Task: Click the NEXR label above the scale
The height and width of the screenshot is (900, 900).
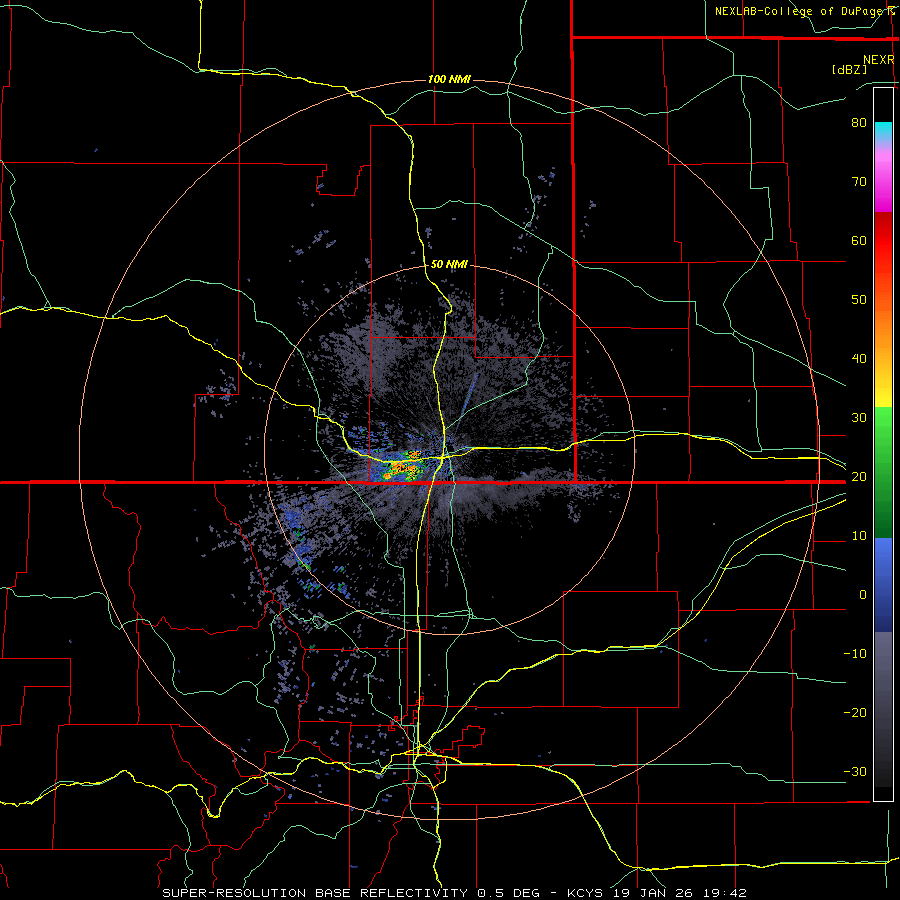Action: [x=878, y=60]
